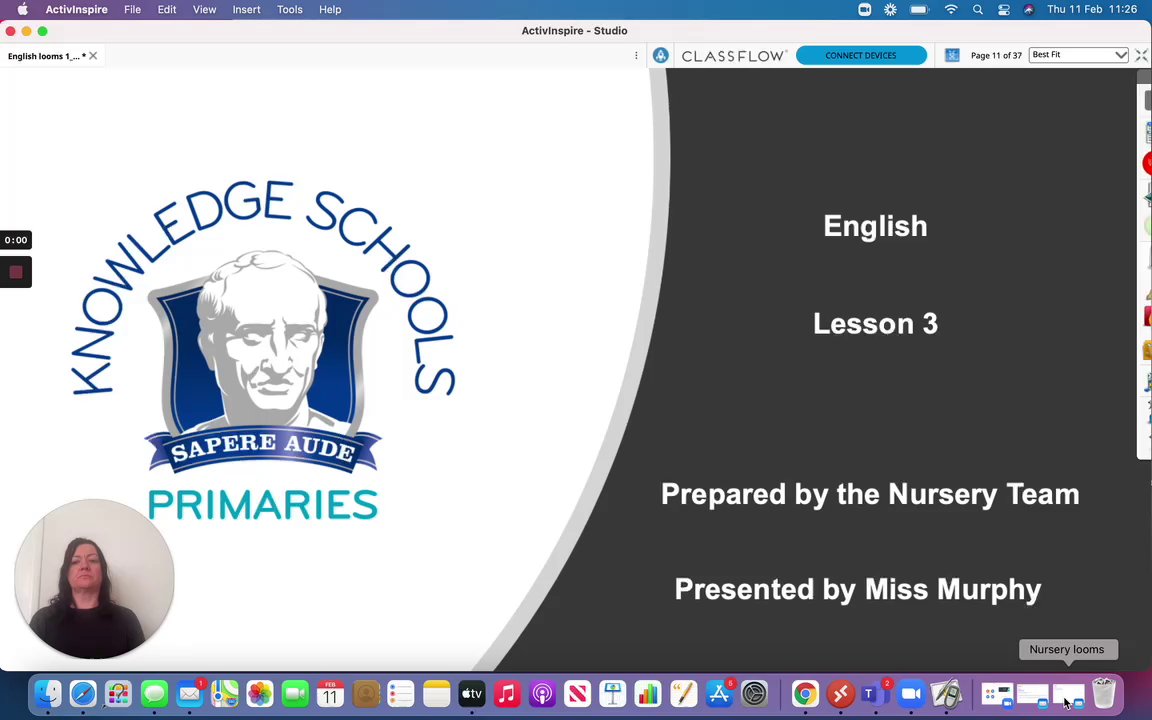The height and width of the screenshot is (720, 1152).
Task: Click the Zoom camera menu bar icon
Action: pos(865,10)
